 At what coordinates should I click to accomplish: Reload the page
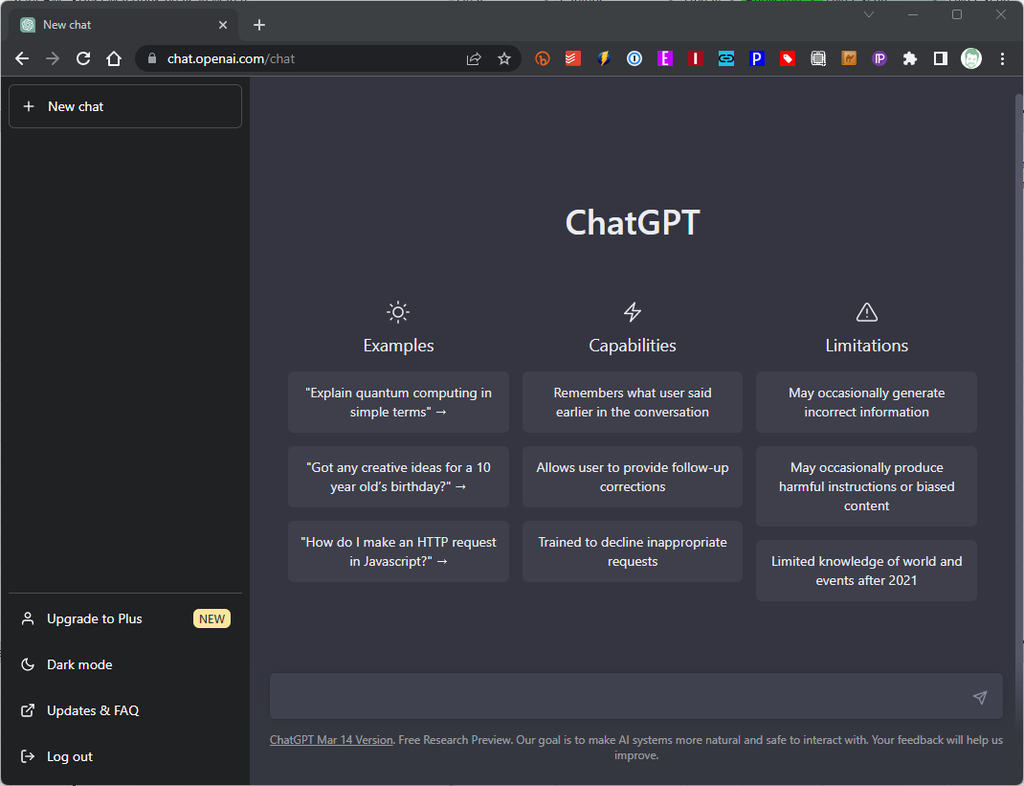point(83,58)
